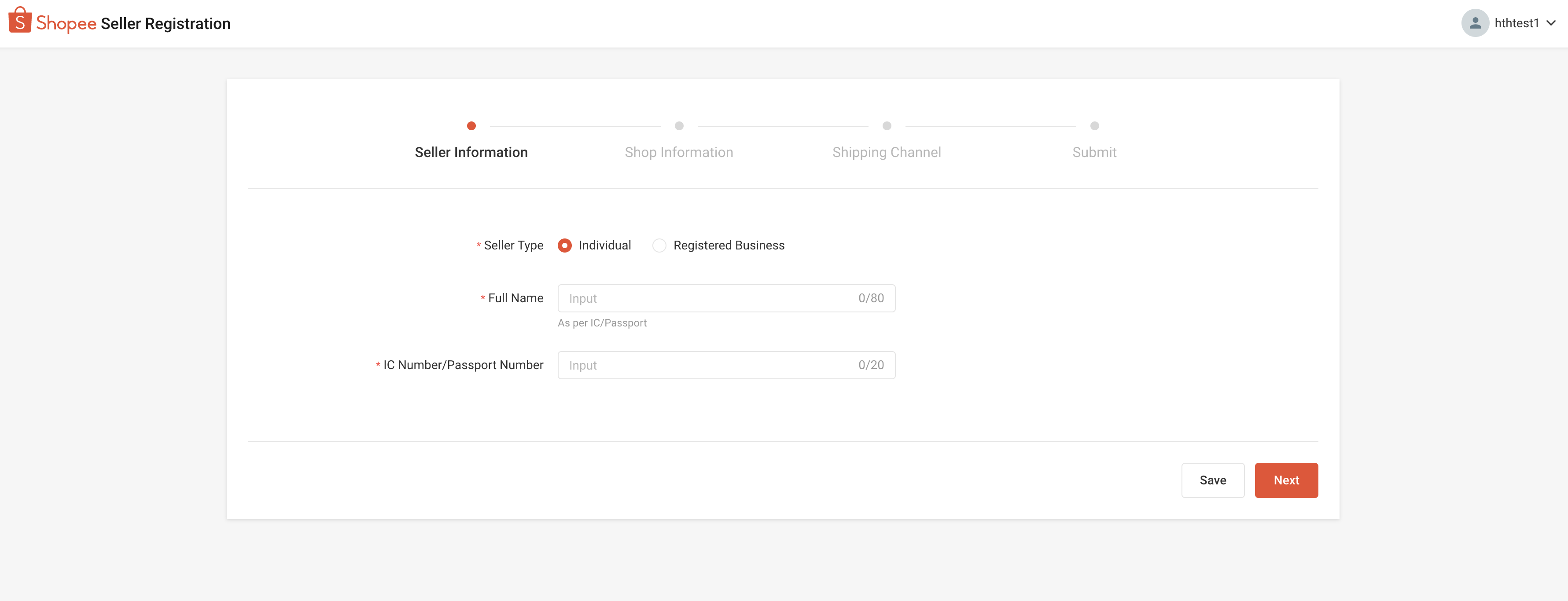Click the hthtest1 username
1568x601 pixels.
point(1516,23)
